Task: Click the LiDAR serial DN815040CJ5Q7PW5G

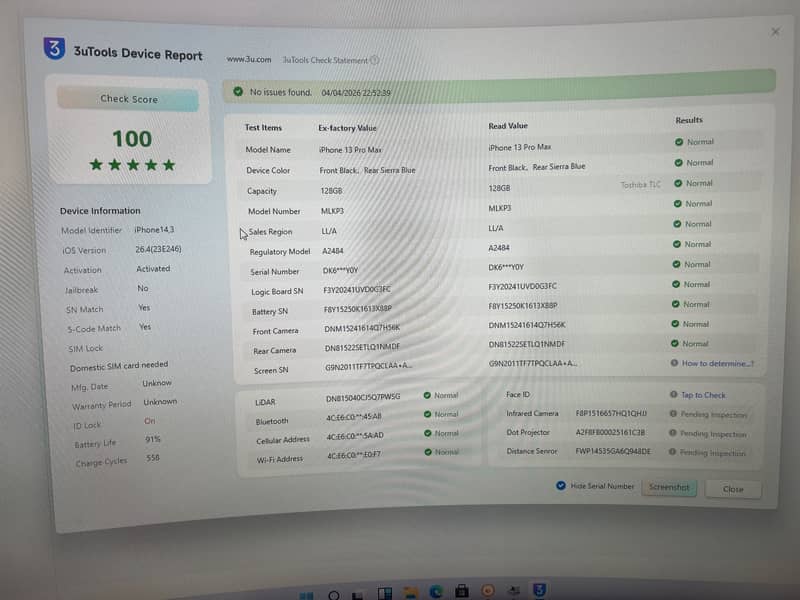Action: click(363, 397)
